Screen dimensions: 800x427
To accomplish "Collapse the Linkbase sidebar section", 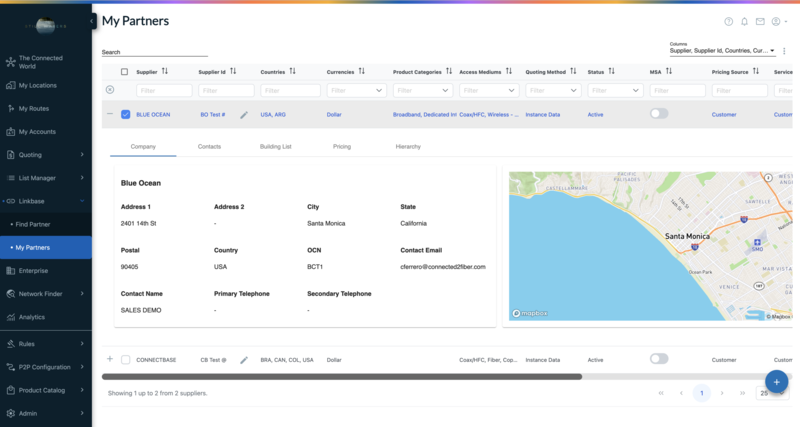I will pos(82,201).
